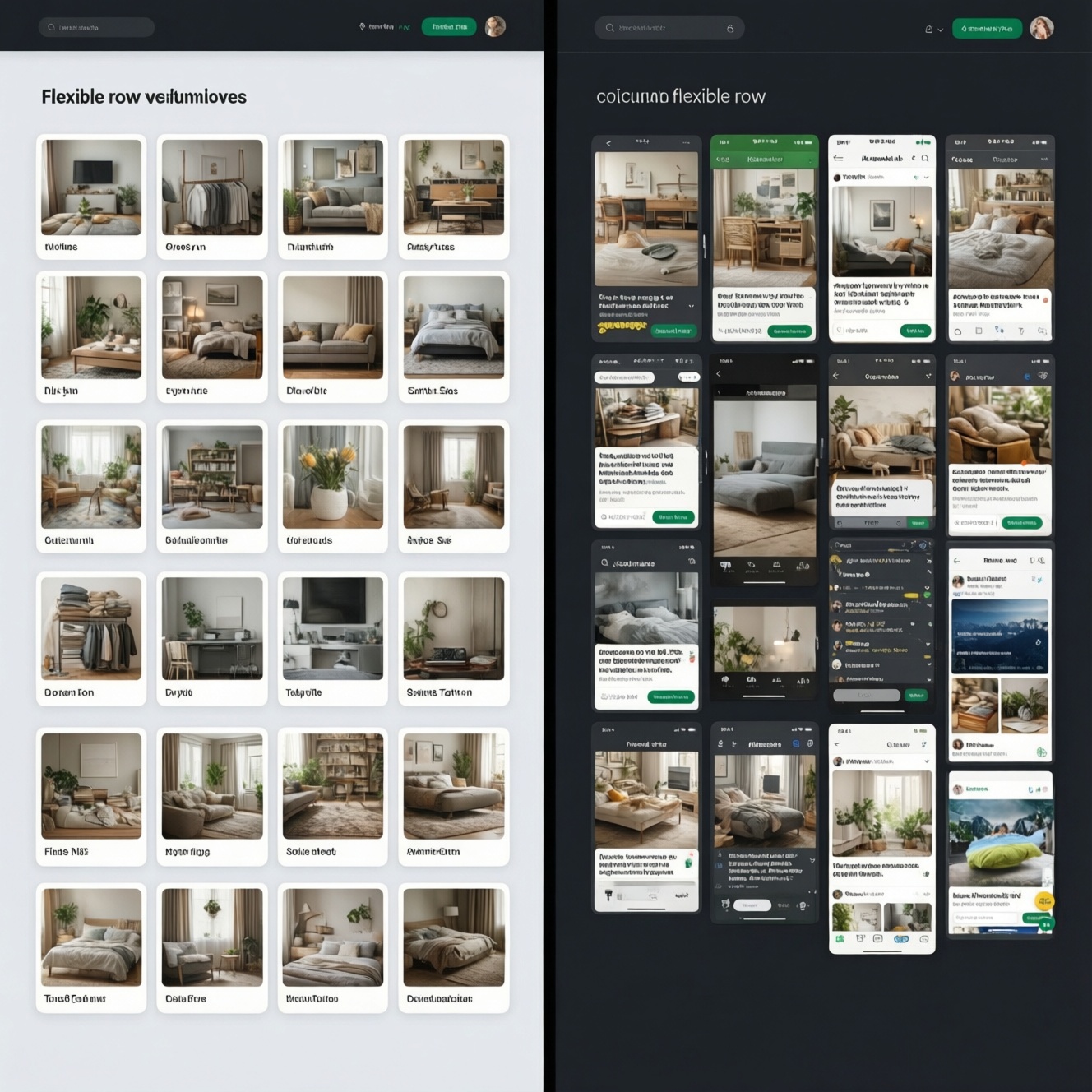Click the hamburger menu icon on white phone mockup
Viewport: 1092px width, 1092px height.
839,158
